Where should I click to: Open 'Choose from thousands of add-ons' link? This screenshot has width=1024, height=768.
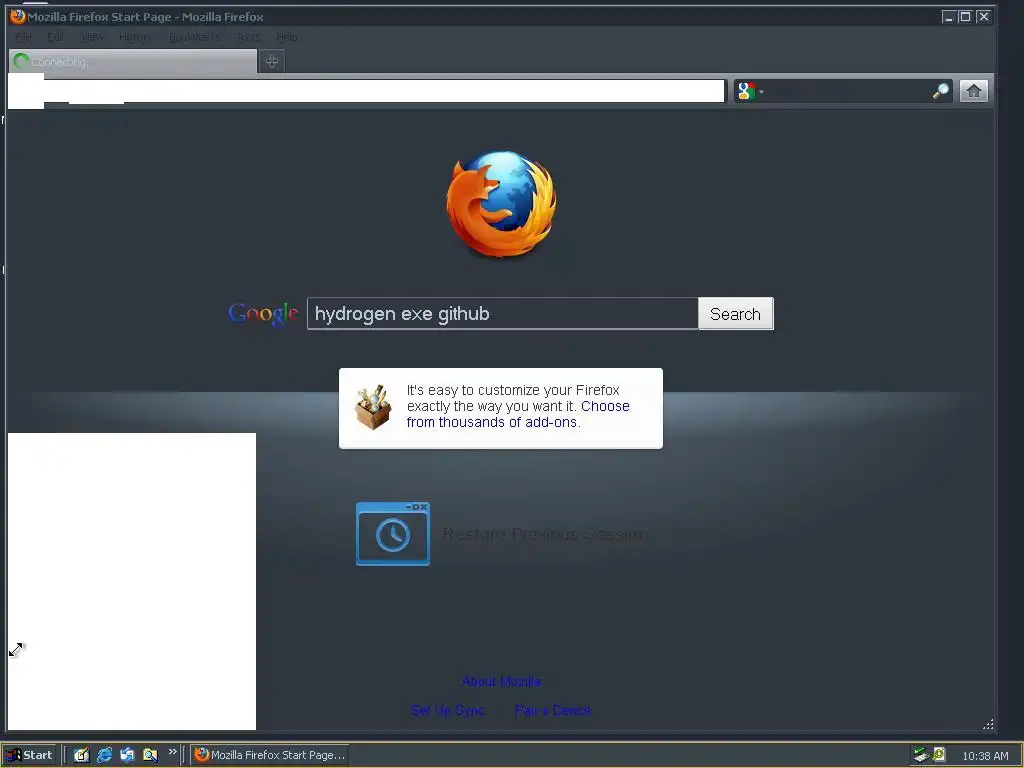[518, 414]
